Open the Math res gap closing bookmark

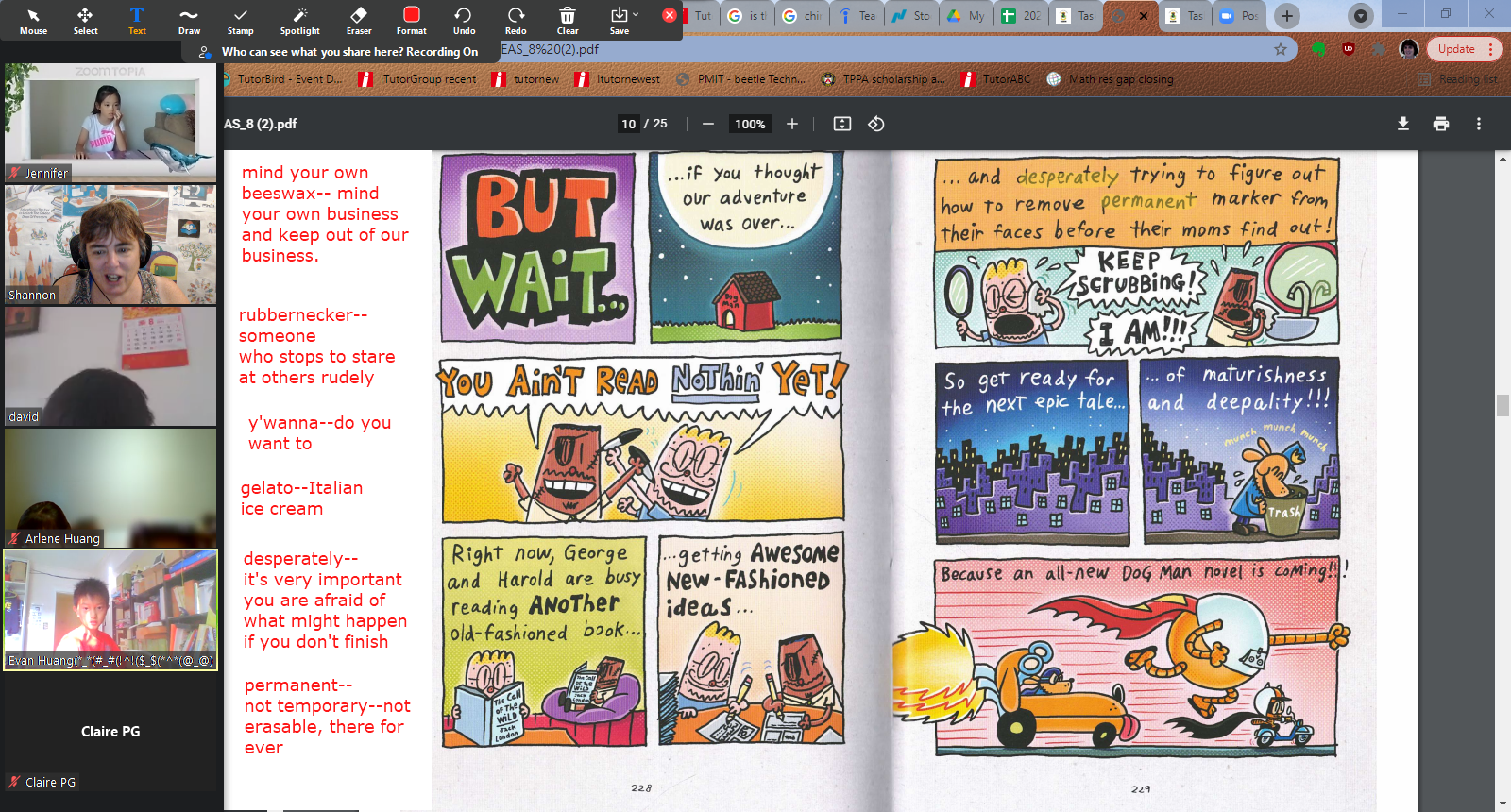point(1111,79)
